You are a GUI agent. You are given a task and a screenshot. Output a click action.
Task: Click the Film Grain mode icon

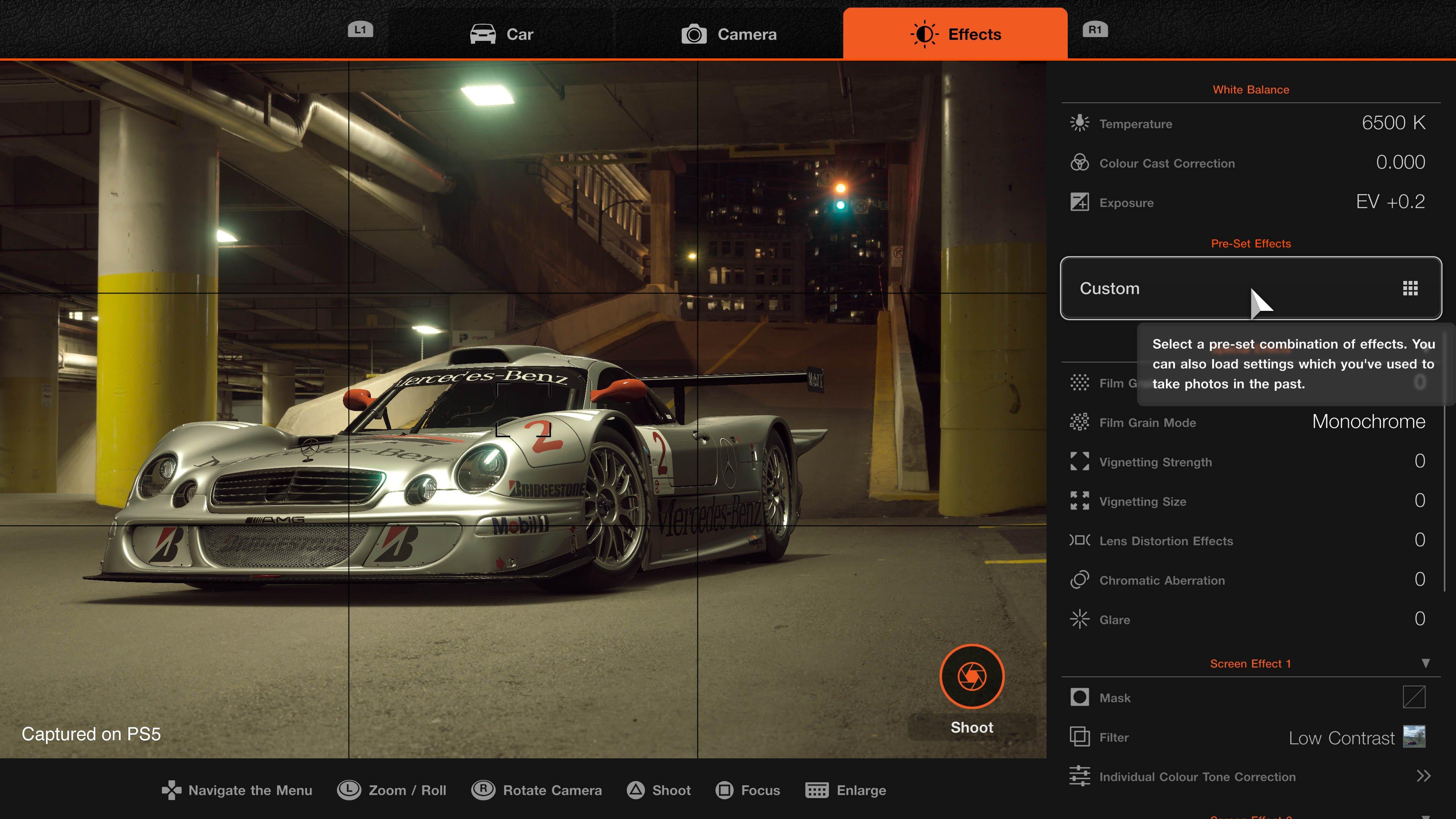coord(1079,421)
